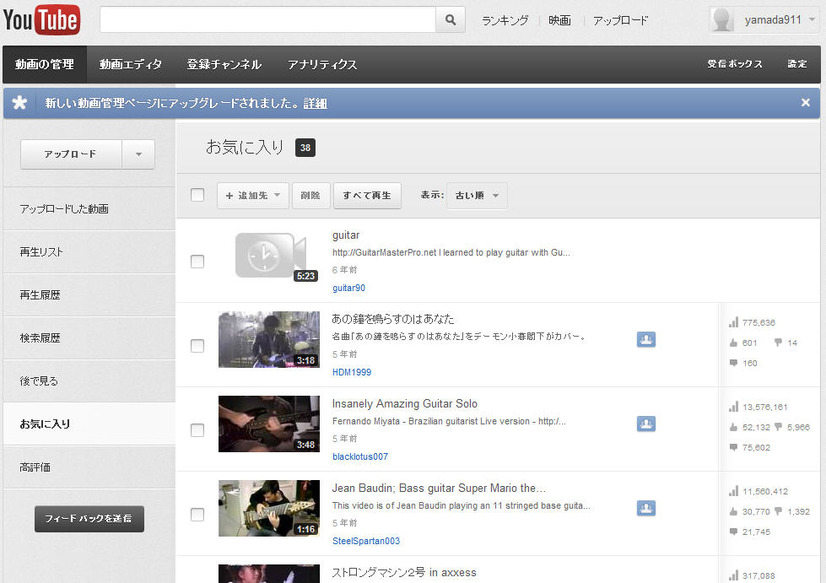
Task: Check the box for あの鐘を鳴らすのはあなた
Action: coord(197,345)
